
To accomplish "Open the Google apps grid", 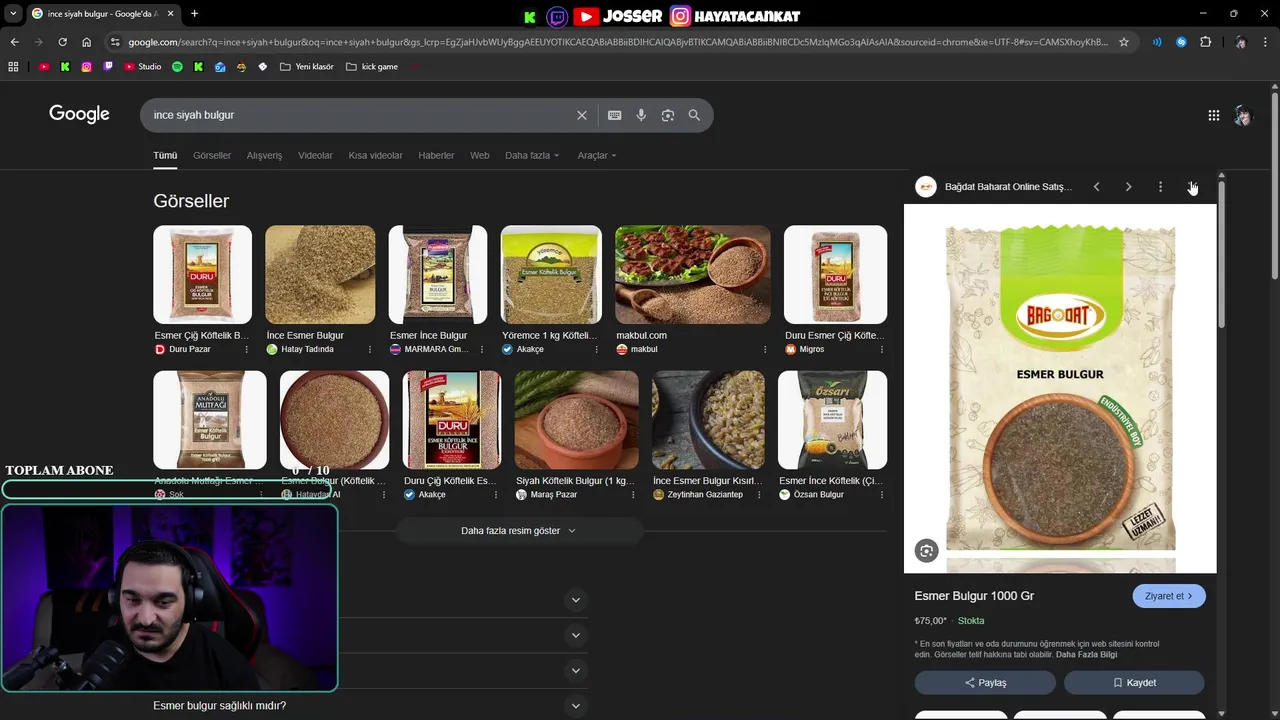I will 1213,115.
